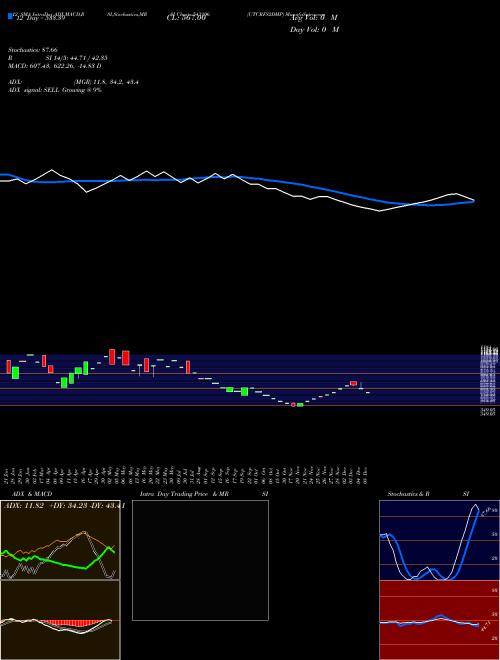500x660 pixels.
Task: Click the blue Stochastics oscillator panel
Action: [439, 540]
